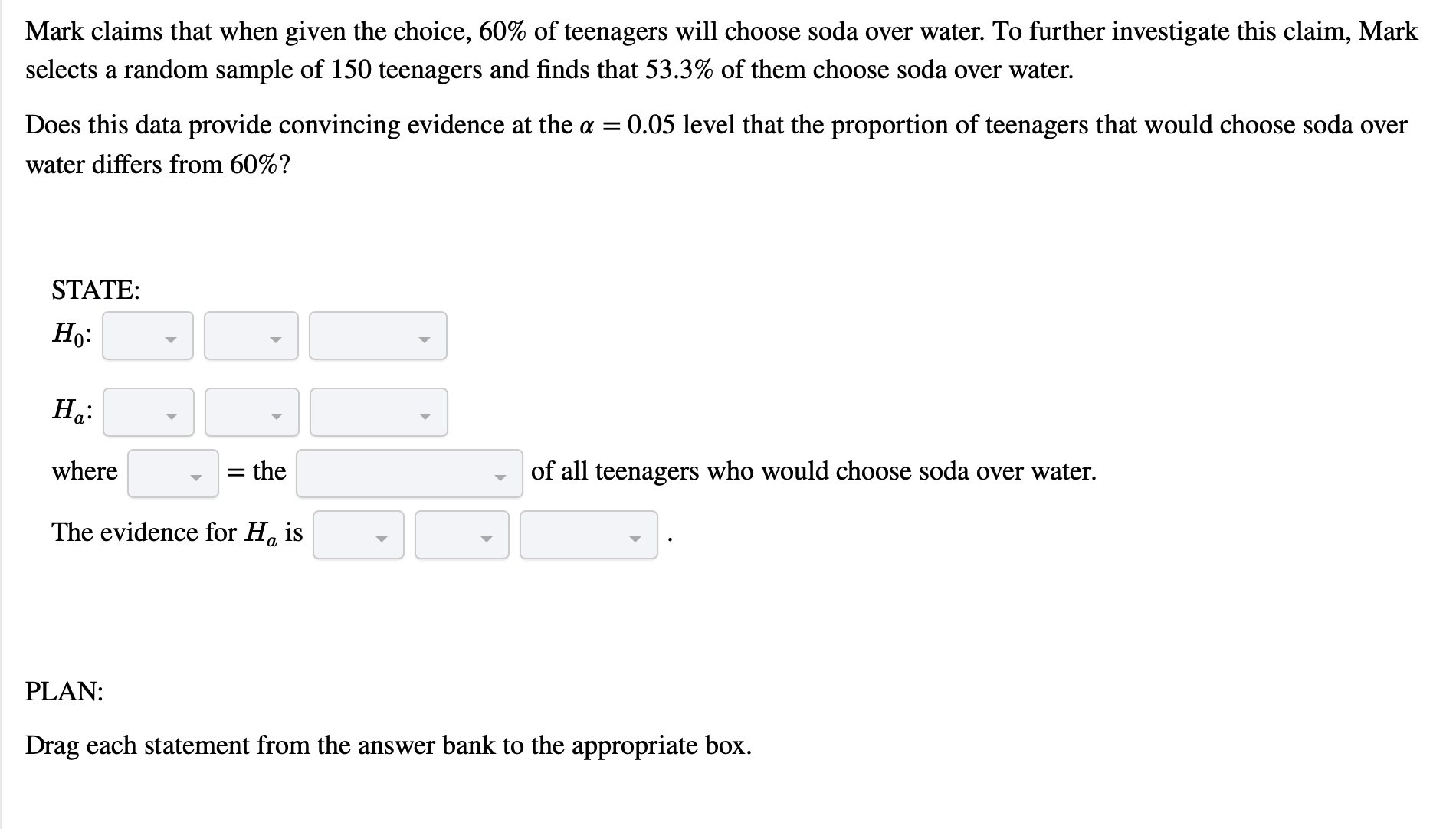Open the third Hₐ value dropdown
This screenshot has width=1456, height=829.
(x=377, y=412)
